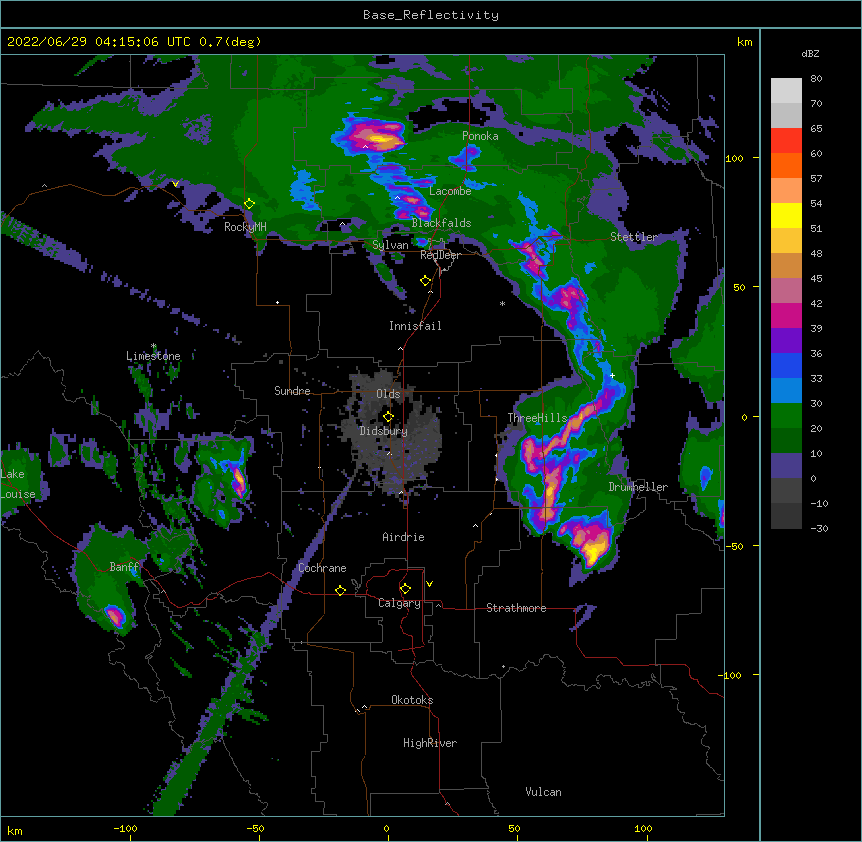Click the dBZ legend heading
Image resolution: width=862 pixels, height=842 pixels.
pyautogui.click(x=810, y=53)
